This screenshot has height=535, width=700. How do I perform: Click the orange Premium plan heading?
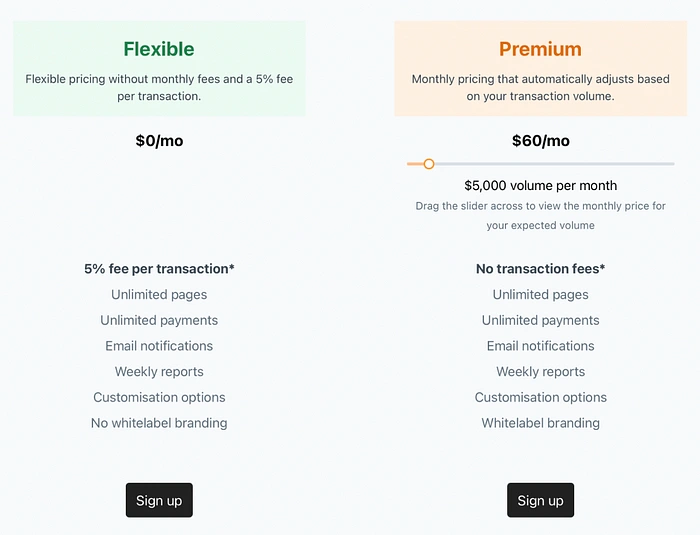[x=540, y=49]
